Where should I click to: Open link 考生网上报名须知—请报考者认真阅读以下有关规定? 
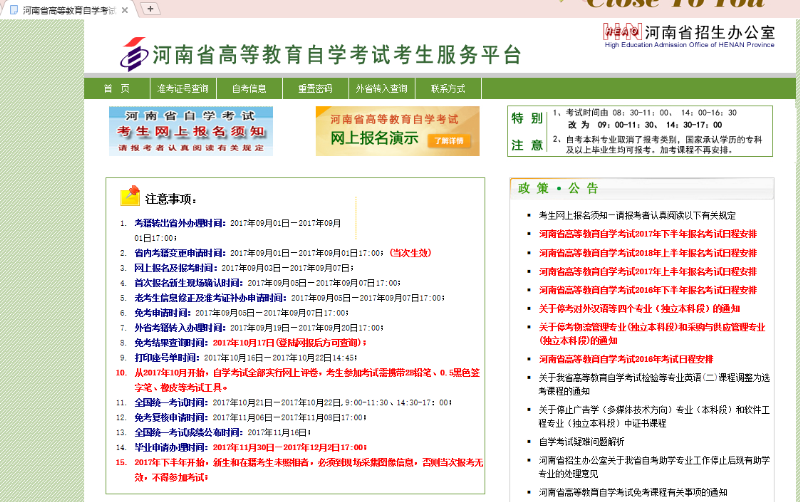(637, 215)
